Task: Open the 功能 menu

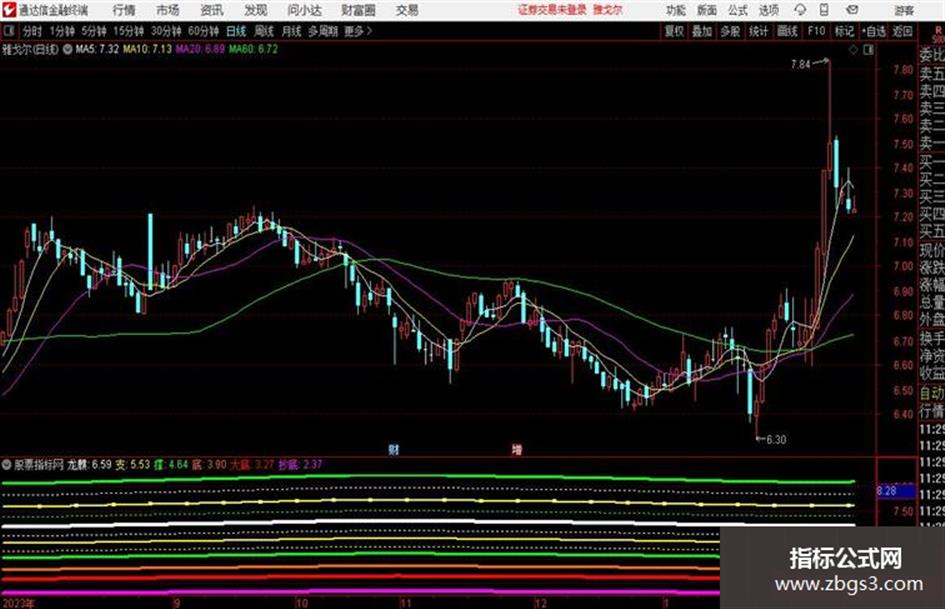Action: click(676, 10)
